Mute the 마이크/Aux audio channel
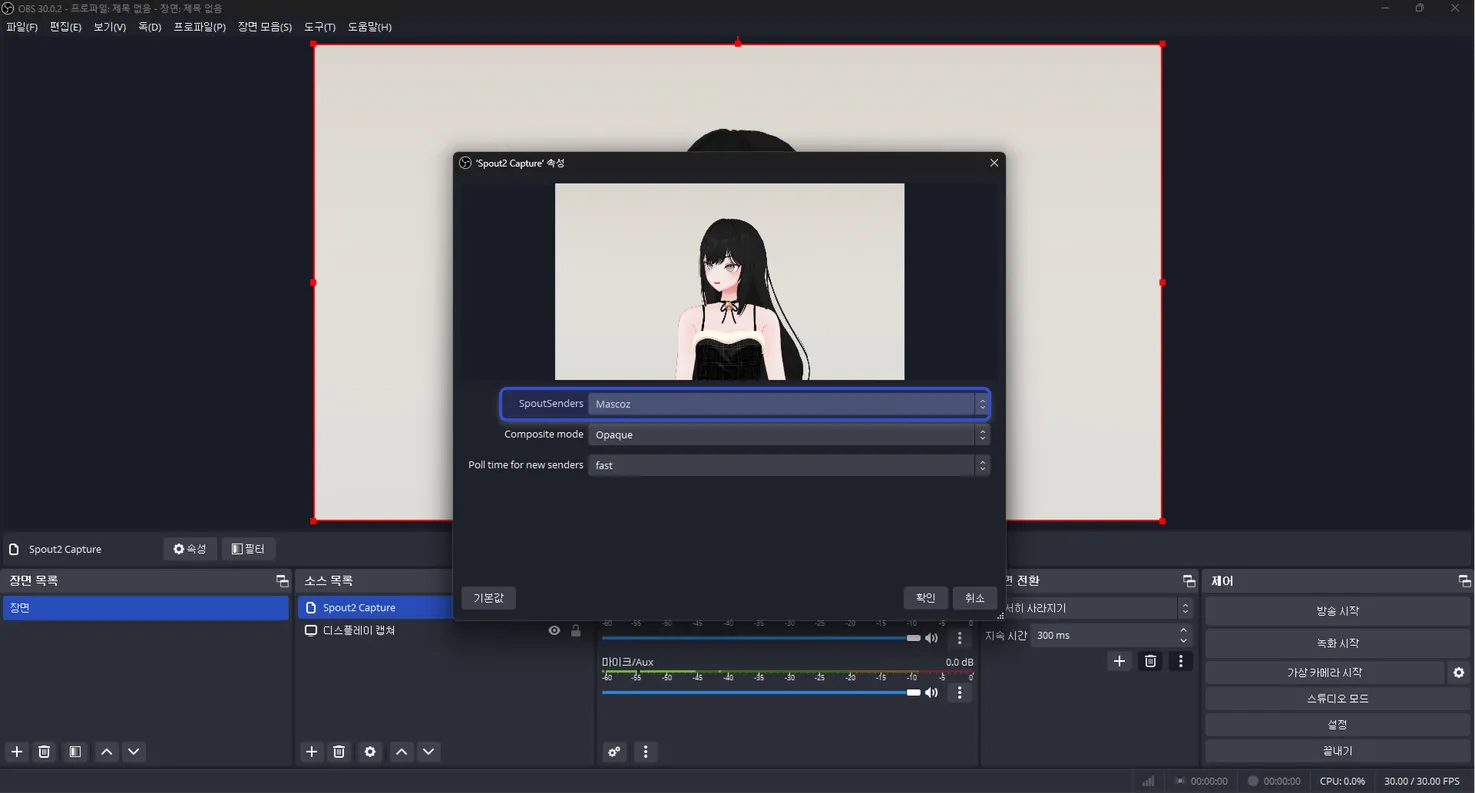This screenshot has height=793, width=1475. [x=931, y=692]
